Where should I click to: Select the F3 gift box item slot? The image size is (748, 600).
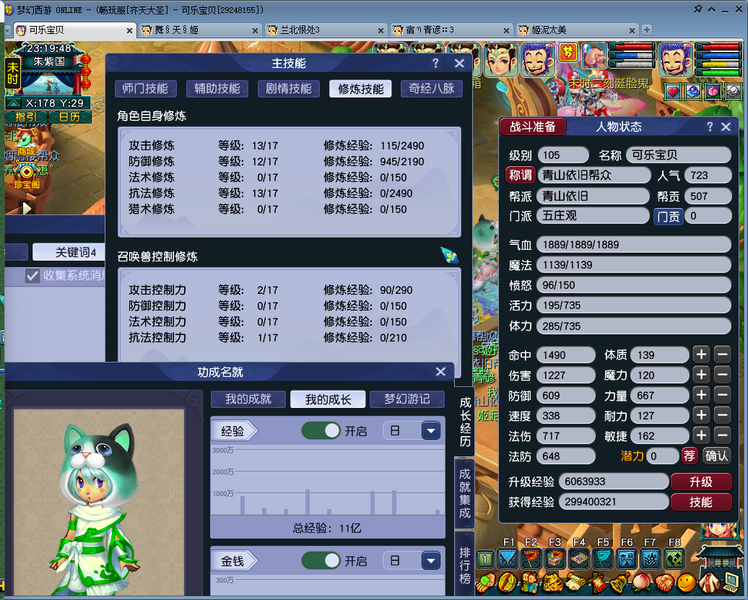click(x=555, y=558)
